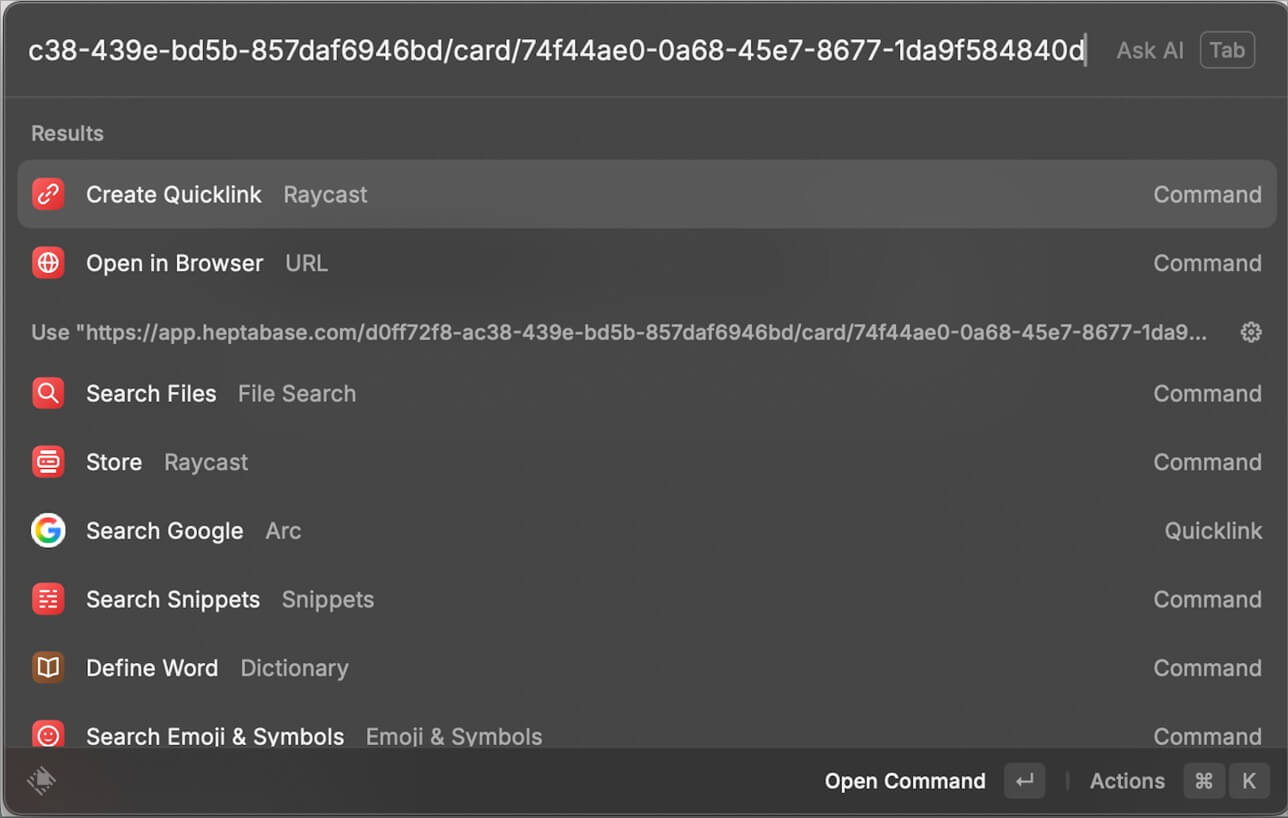Open the gear settings next to the heptabase URL

[x=1251, y=332]
